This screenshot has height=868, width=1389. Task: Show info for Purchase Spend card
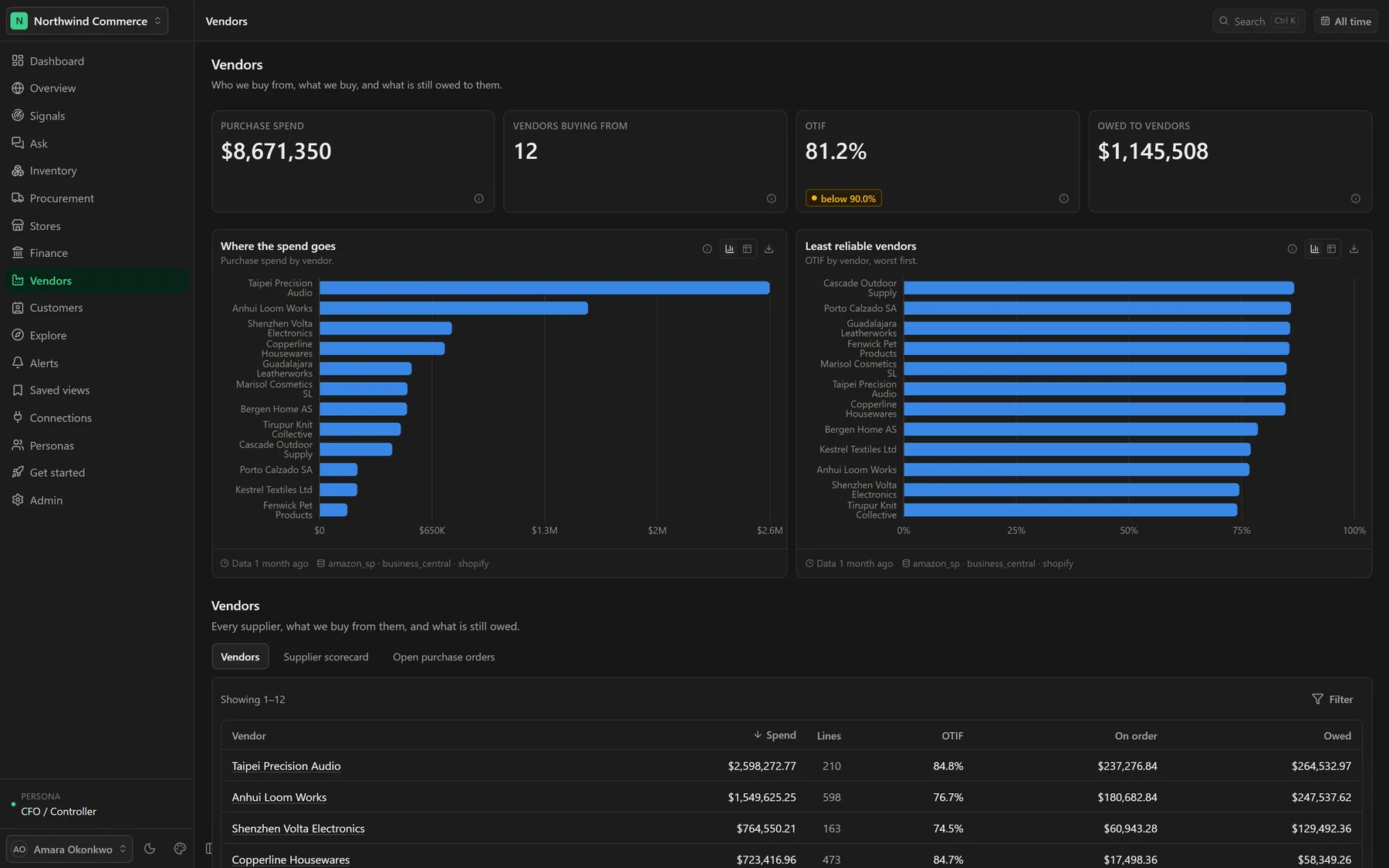click(478, 199)
